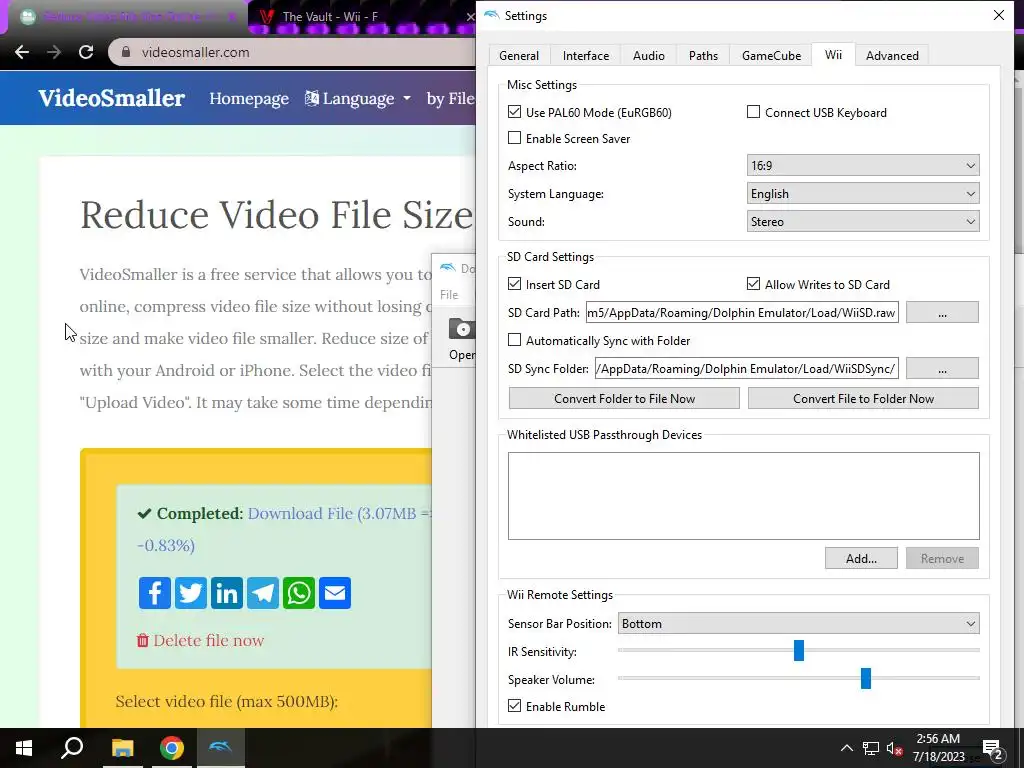Close the Settings dialog
This screenshot has width=1024, height=768.
[999, 15]
